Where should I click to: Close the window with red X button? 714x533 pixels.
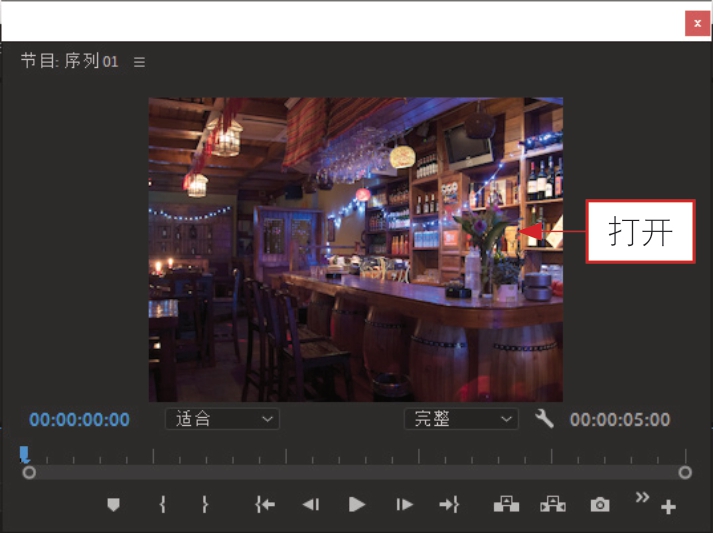(697, 23)
